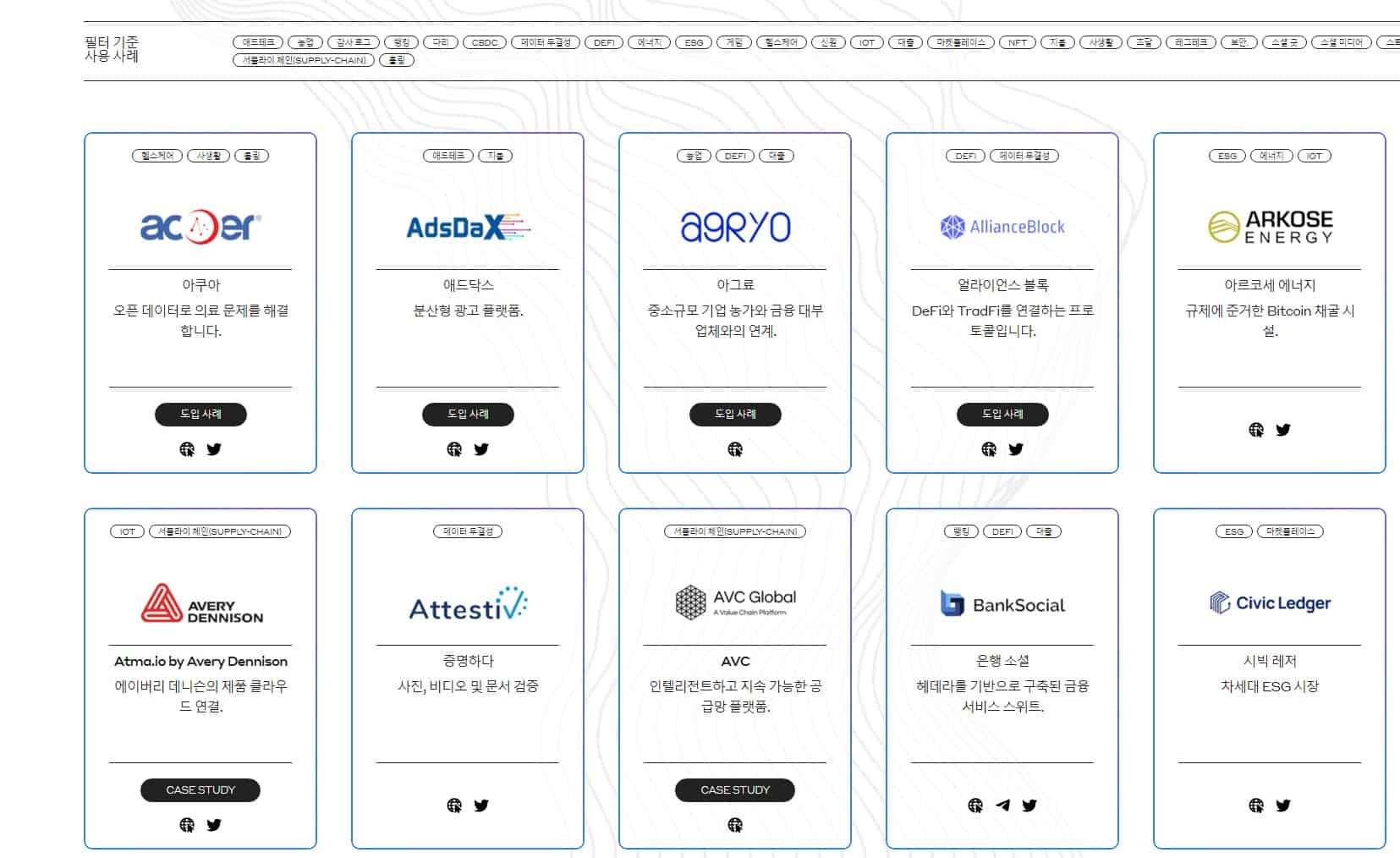Open the Twitter icon on the 애드닥스 card
The height and width of the screenshot is (858, 1400).
481,449
